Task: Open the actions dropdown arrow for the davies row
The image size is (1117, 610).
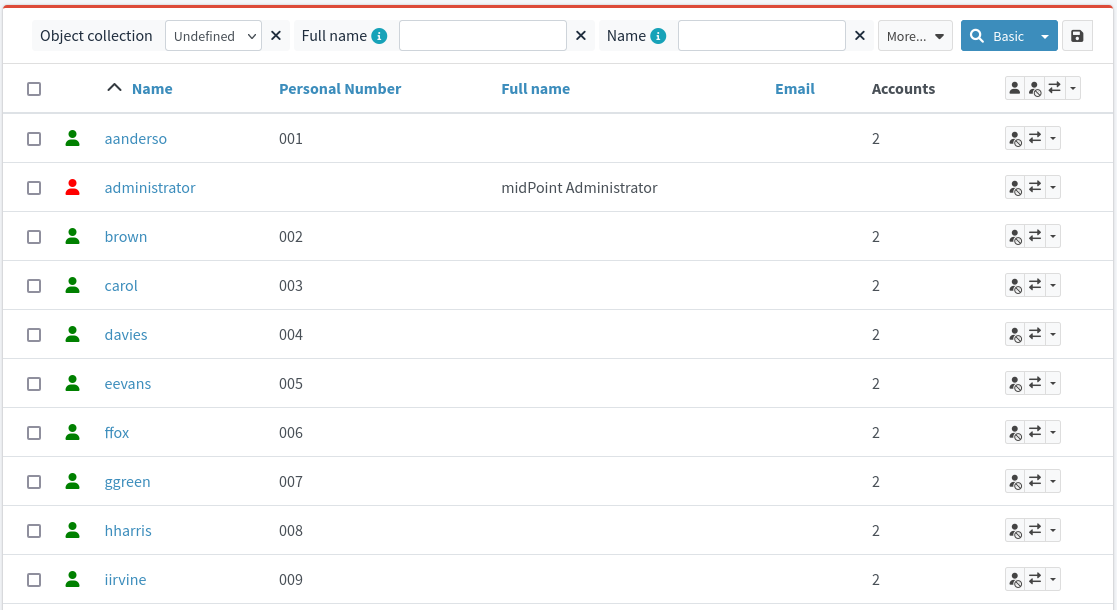Action: pyautogui.click(x=1053, y=335)
